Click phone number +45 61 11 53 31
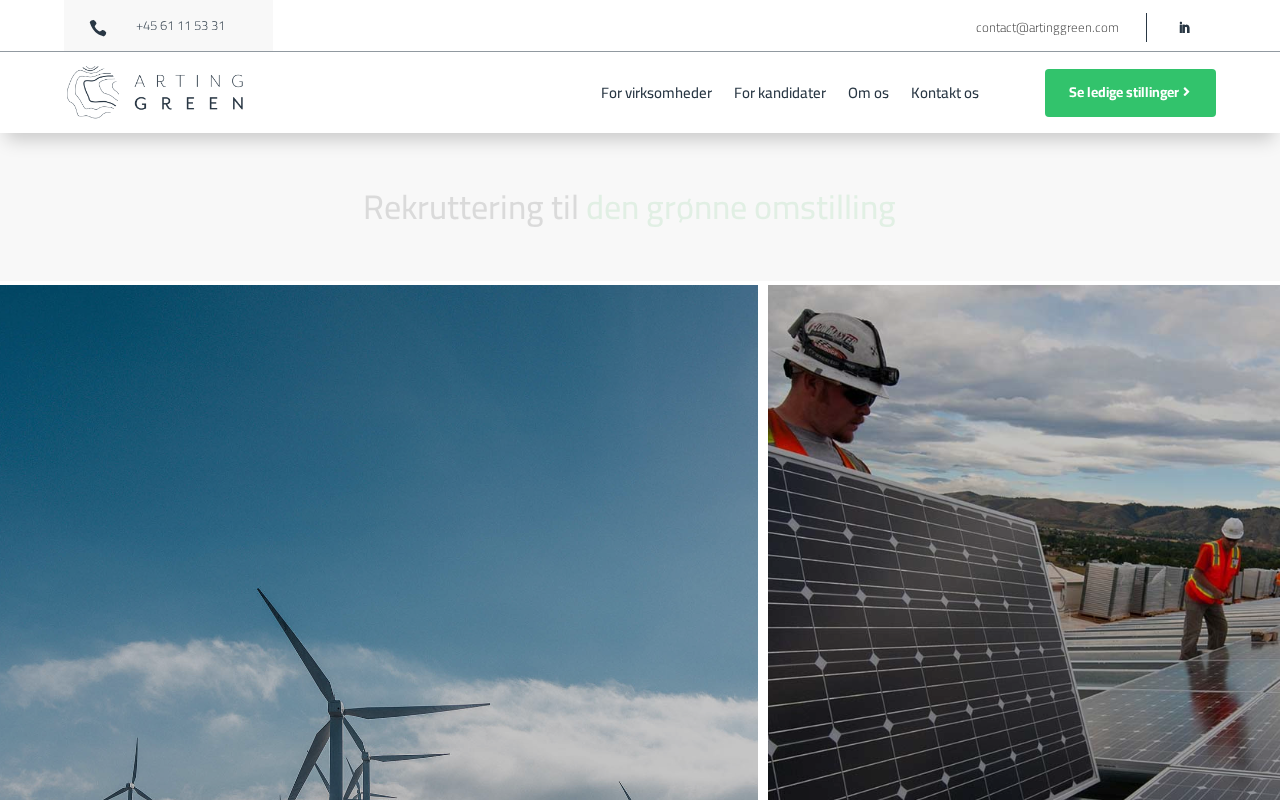The width and height of the screenshot is (1280, 800). [x=180, y=26]
